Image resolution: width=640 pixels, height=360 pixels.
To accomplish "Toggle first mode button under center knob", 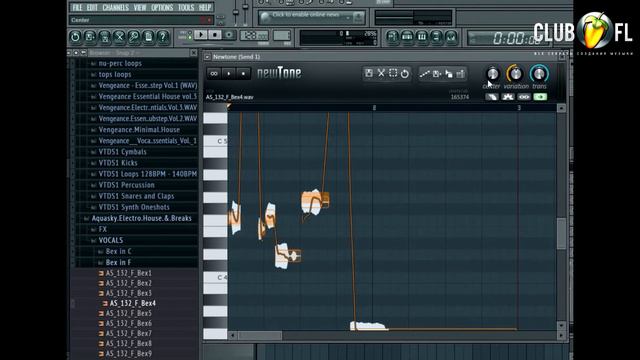I will tap(492, 97).
